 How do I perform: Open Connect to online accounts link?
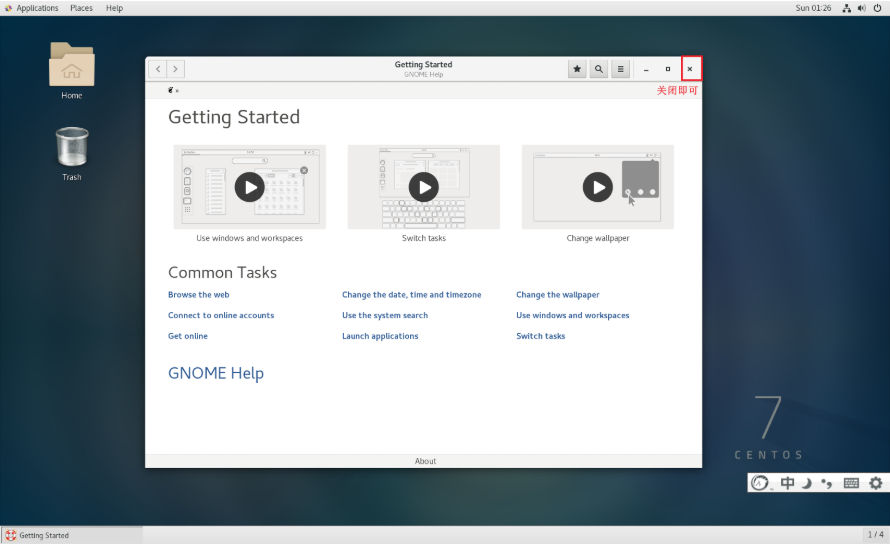click(221, 315)
